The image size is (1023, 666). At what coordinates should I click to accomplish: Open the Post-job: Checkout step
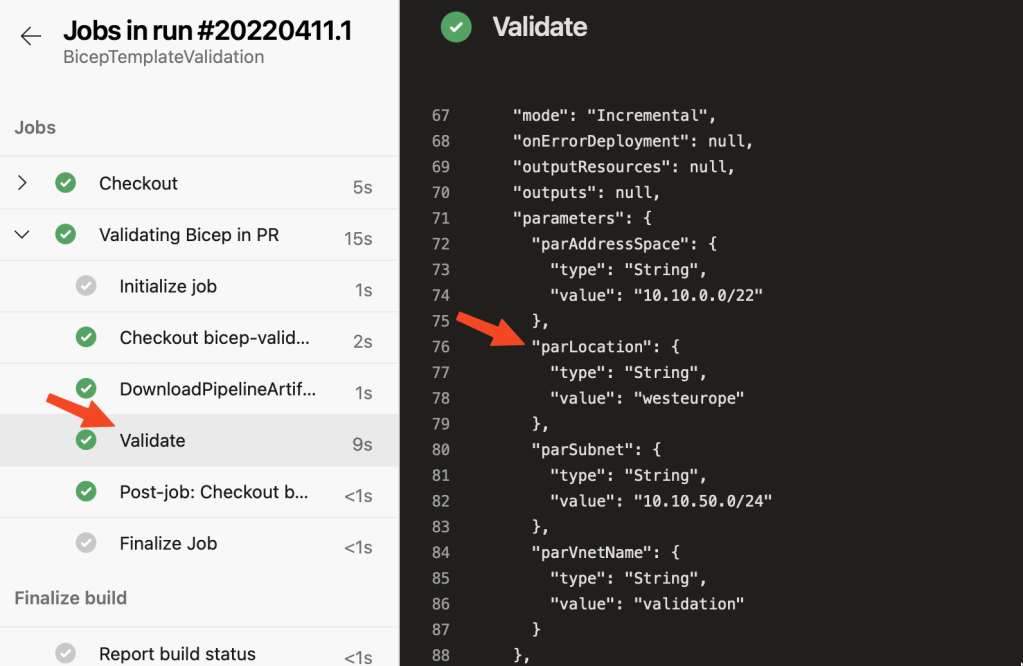tap(214, 492)
